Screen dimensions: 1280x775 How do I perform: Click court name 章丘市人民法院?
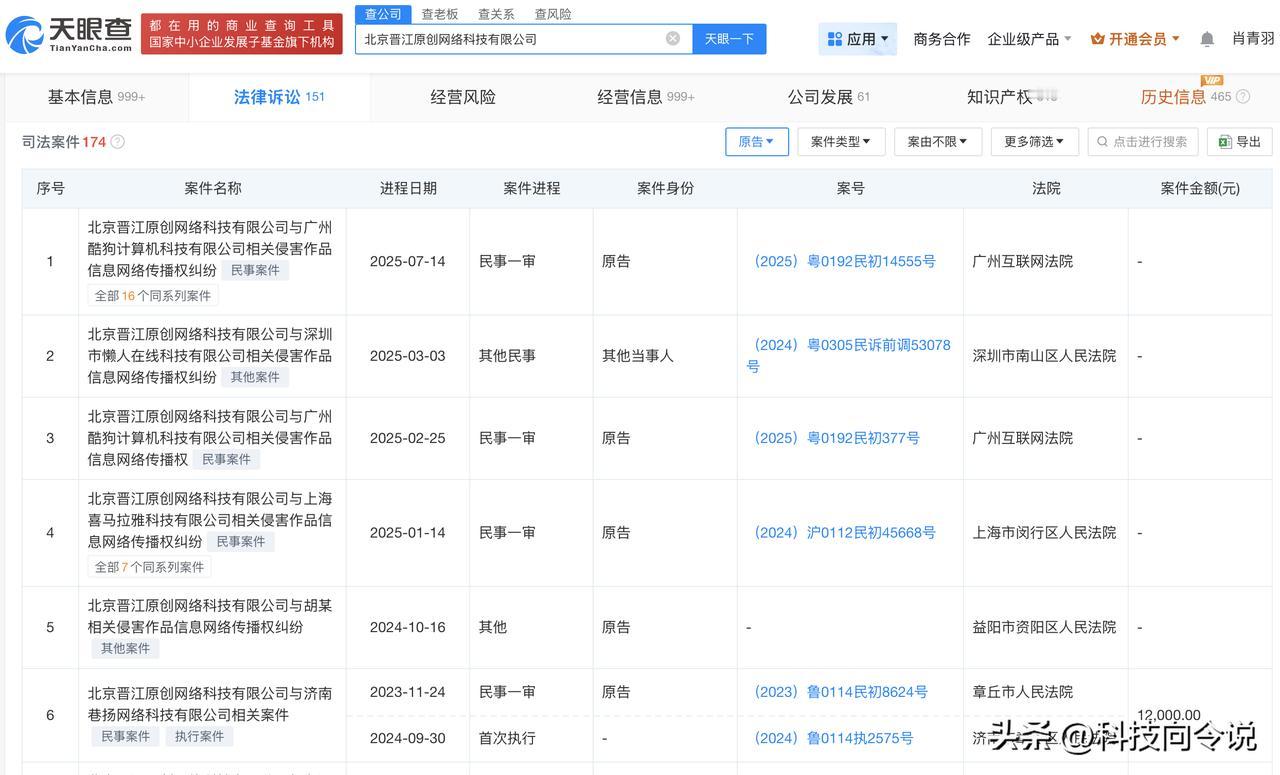pyautogui.click(x=1023, y=692)
